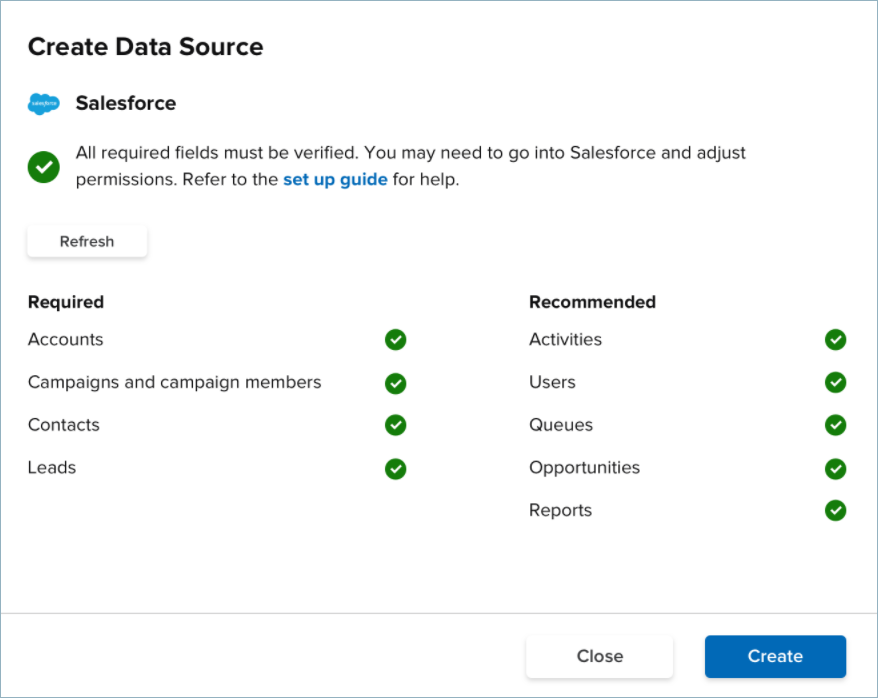Viewport: 878px width, 698px height.
Task: Click the Required column heading
Action: pyautogui.click(x=66, y=302)
